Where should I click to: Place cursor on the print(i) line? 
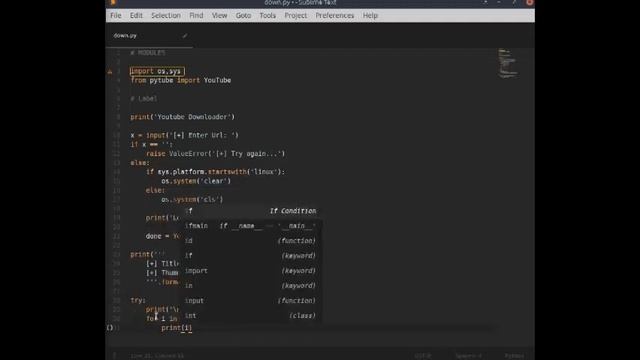(x=176, y=328)
